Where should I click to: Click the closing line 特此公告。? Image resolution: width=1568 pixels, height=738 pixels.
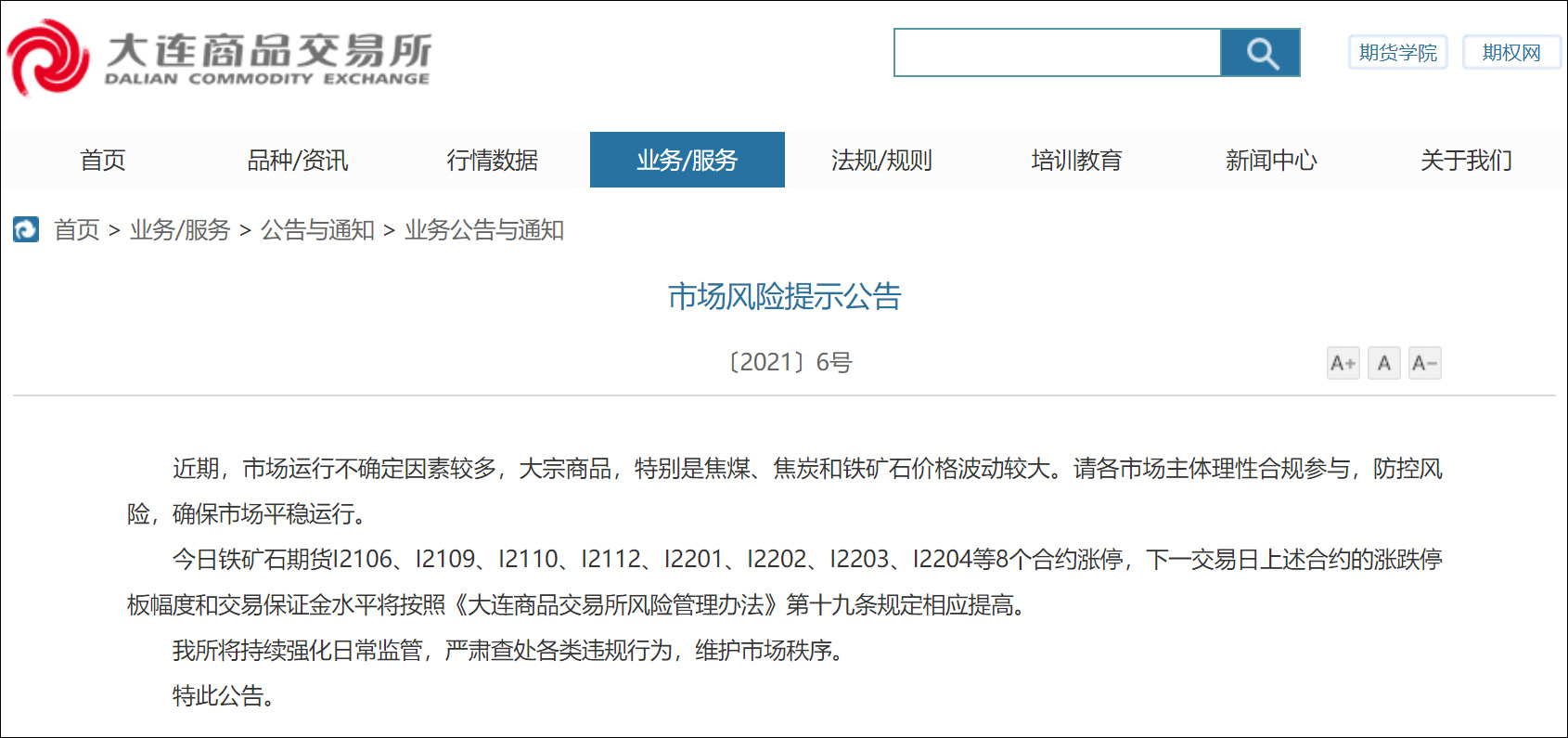coord(224,695)
